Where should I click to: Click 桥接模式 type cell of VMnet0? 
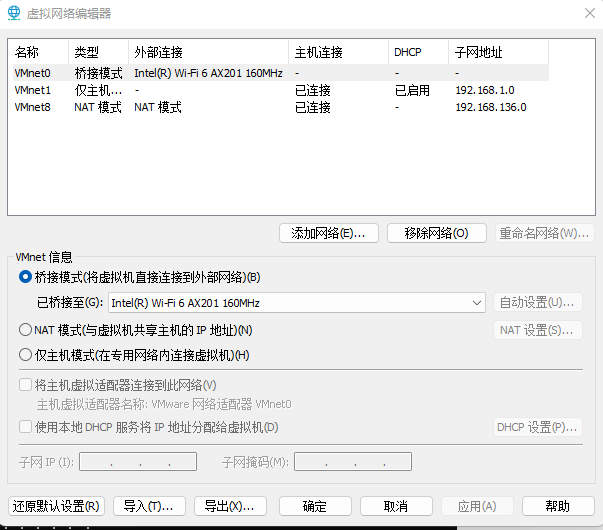tap(98, 73)
